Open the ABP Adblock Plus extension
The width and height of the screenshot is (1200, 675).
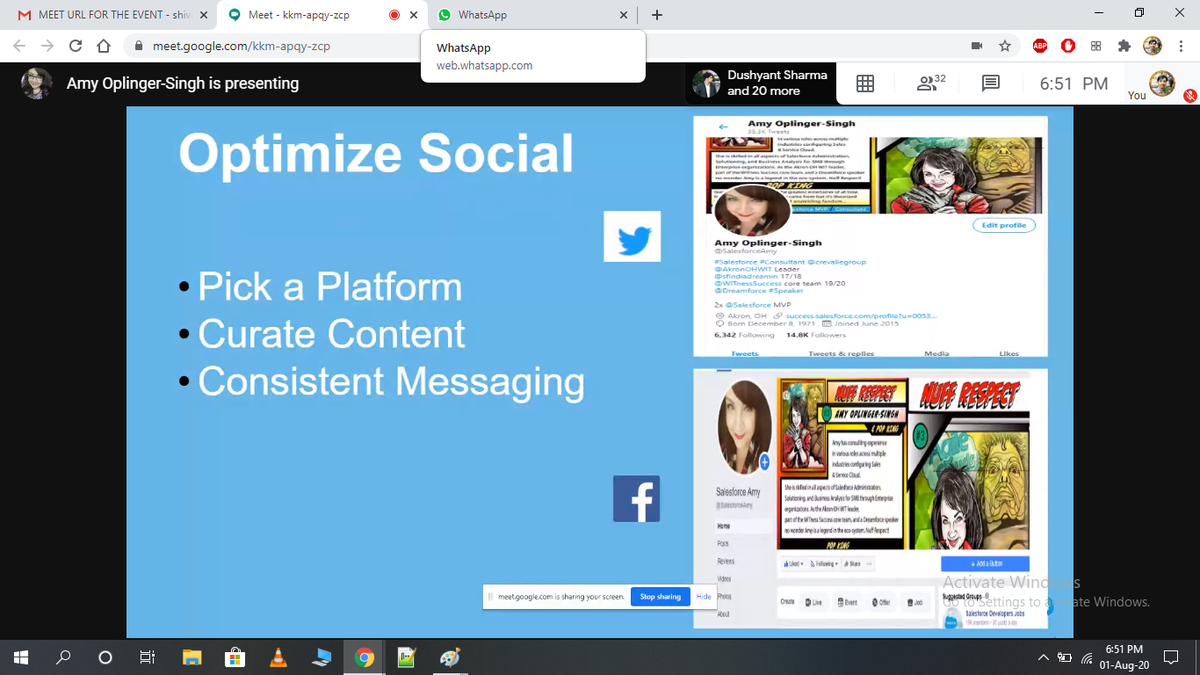click(1039, 46)
